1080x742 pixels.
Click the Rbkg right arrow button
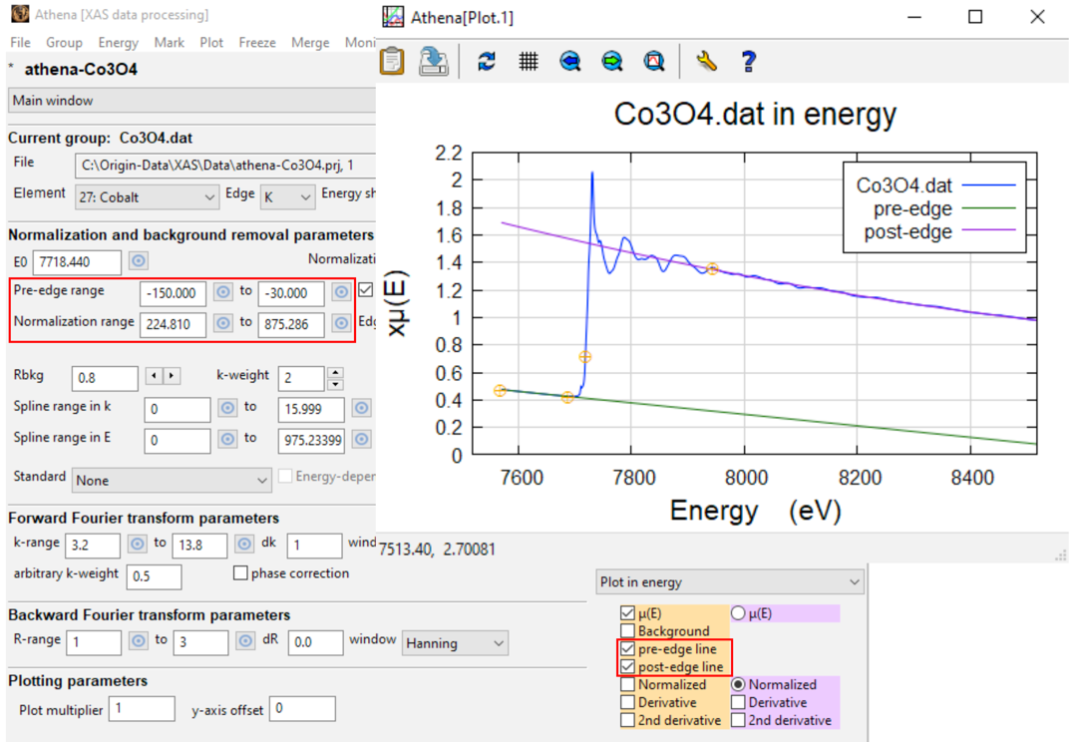pos(172,376)
